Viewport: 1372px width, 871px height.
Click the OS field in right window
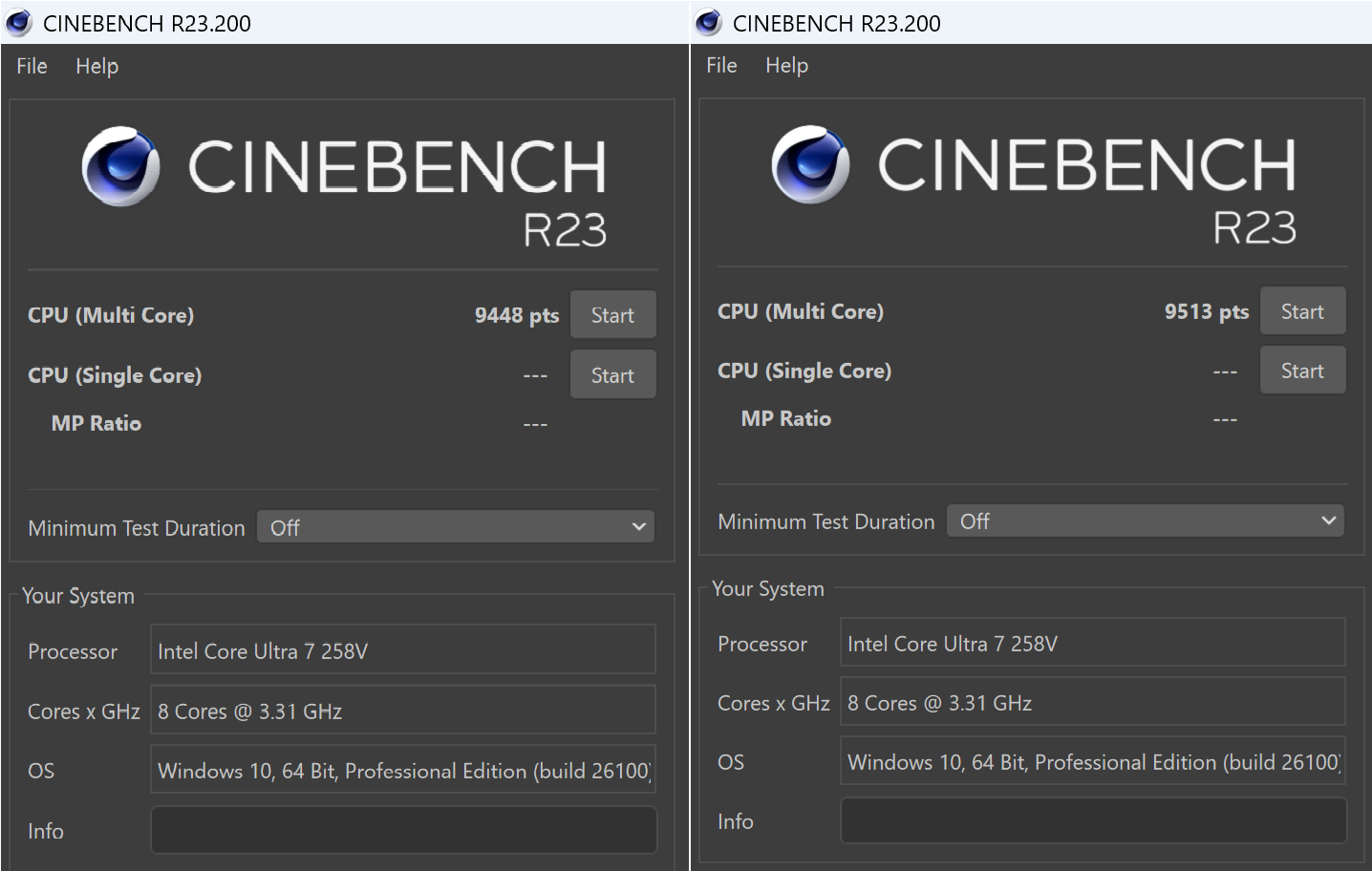(1093, 761)
